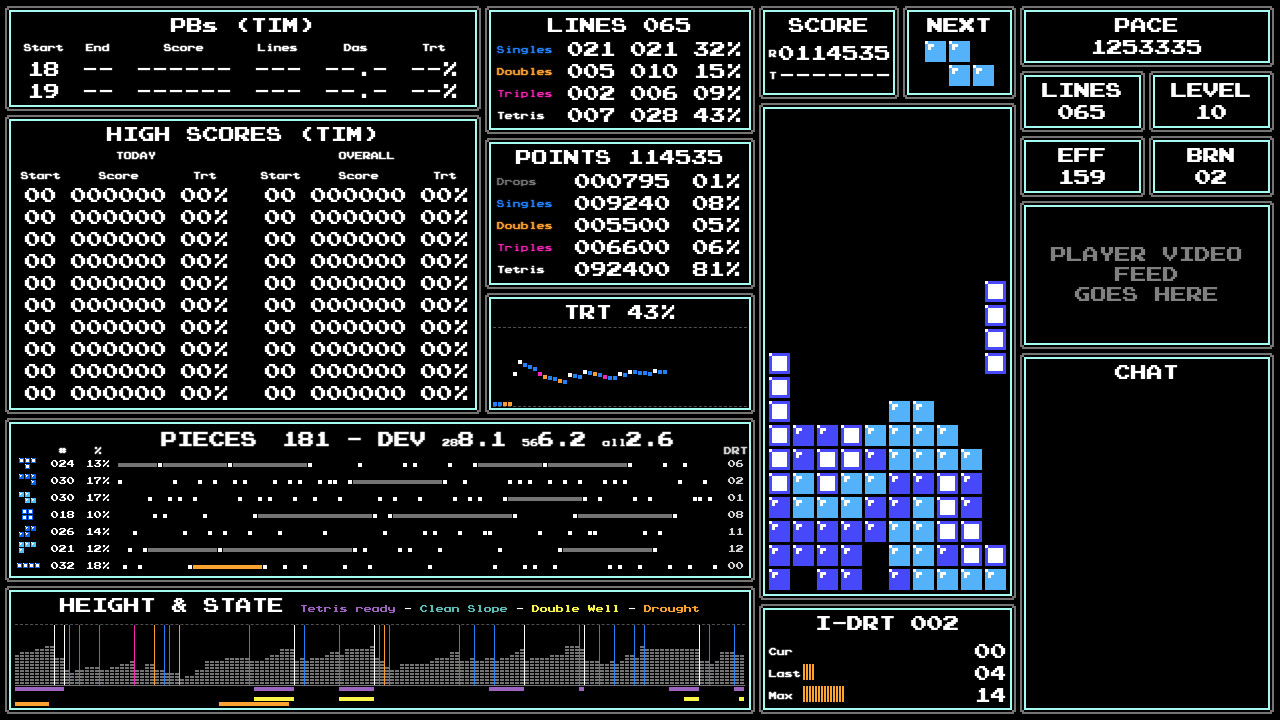Click the TRT 43% graph
Image resolution: width=1280 pixels, height=720 pixels.
pos(619,365)
